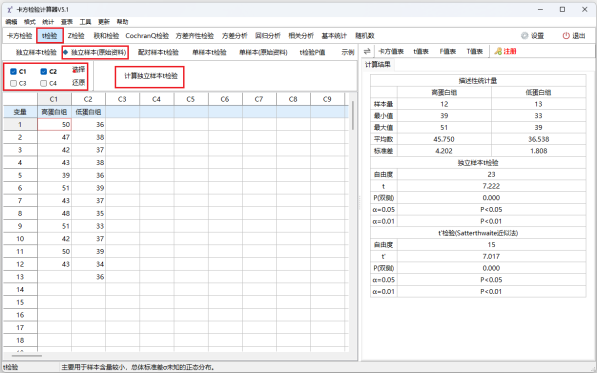Select the C2 column header
597x373 pixels.
(88, 99)
